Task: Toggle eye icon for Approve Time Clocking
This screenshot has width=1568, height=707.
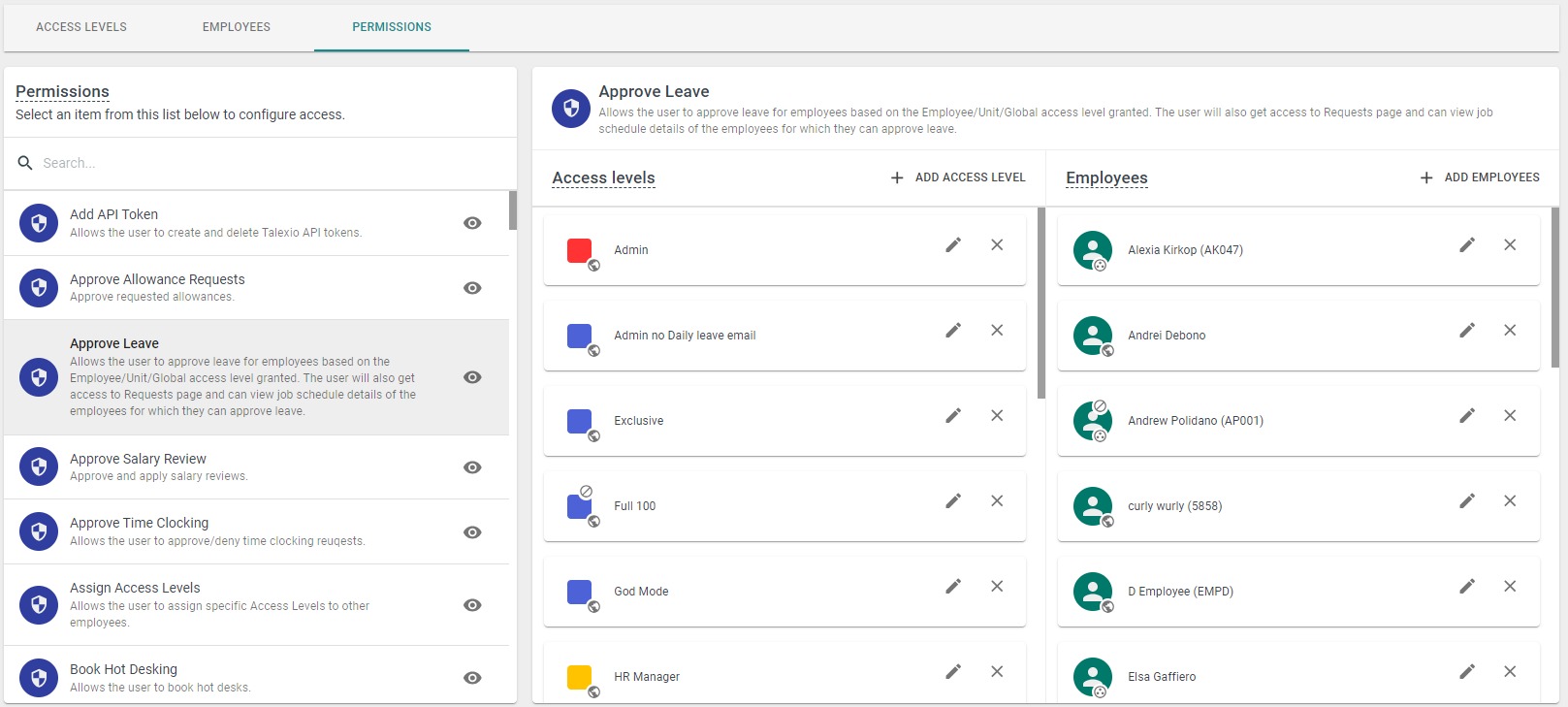Action: [472, 532]
